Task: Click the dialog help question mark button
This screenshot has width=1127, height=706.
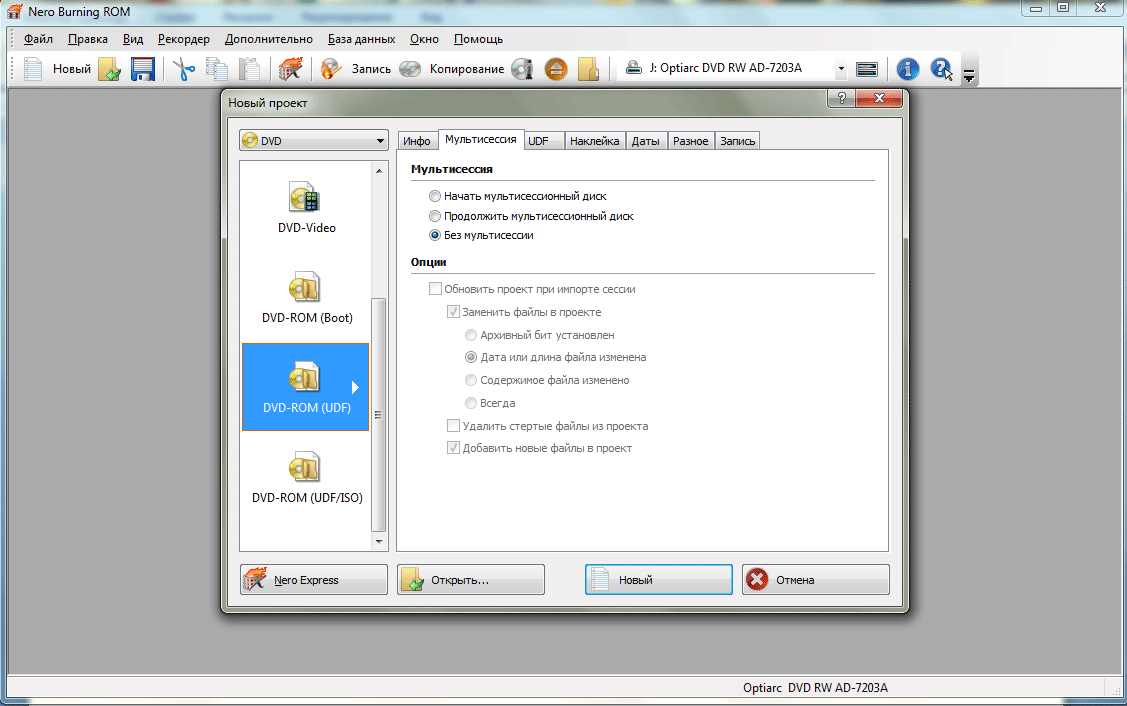Action: 842,98
